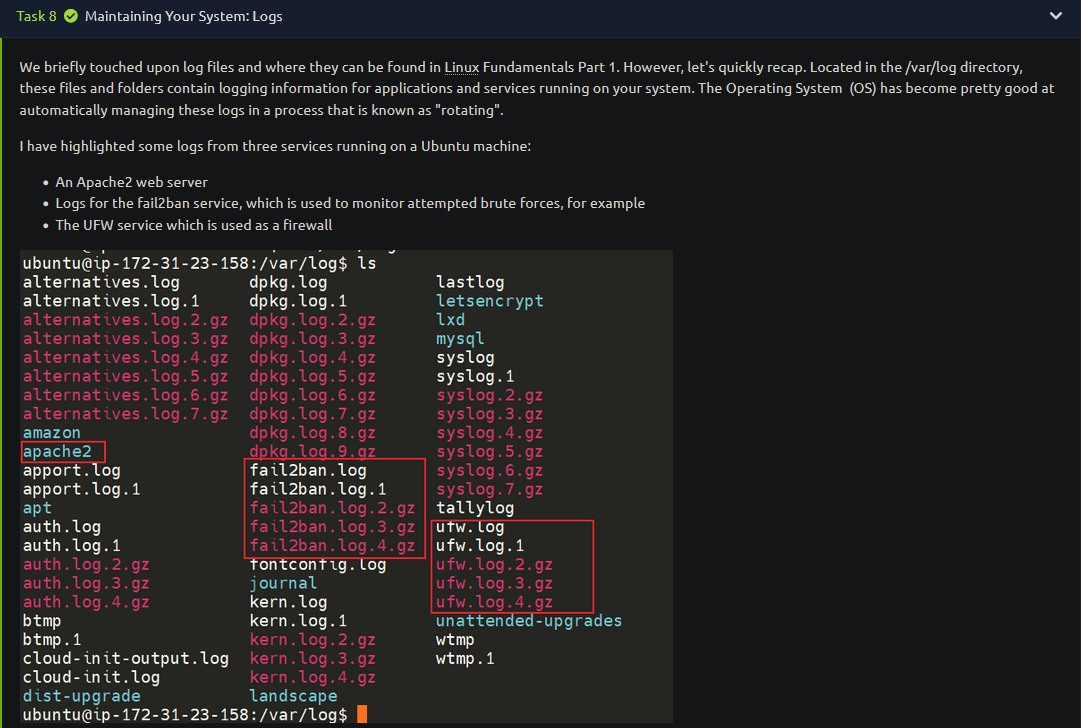This screenshot has height=728, width=1081.
Task: Click fail2ban.log in terminal listing
Action: pos(308,470)
